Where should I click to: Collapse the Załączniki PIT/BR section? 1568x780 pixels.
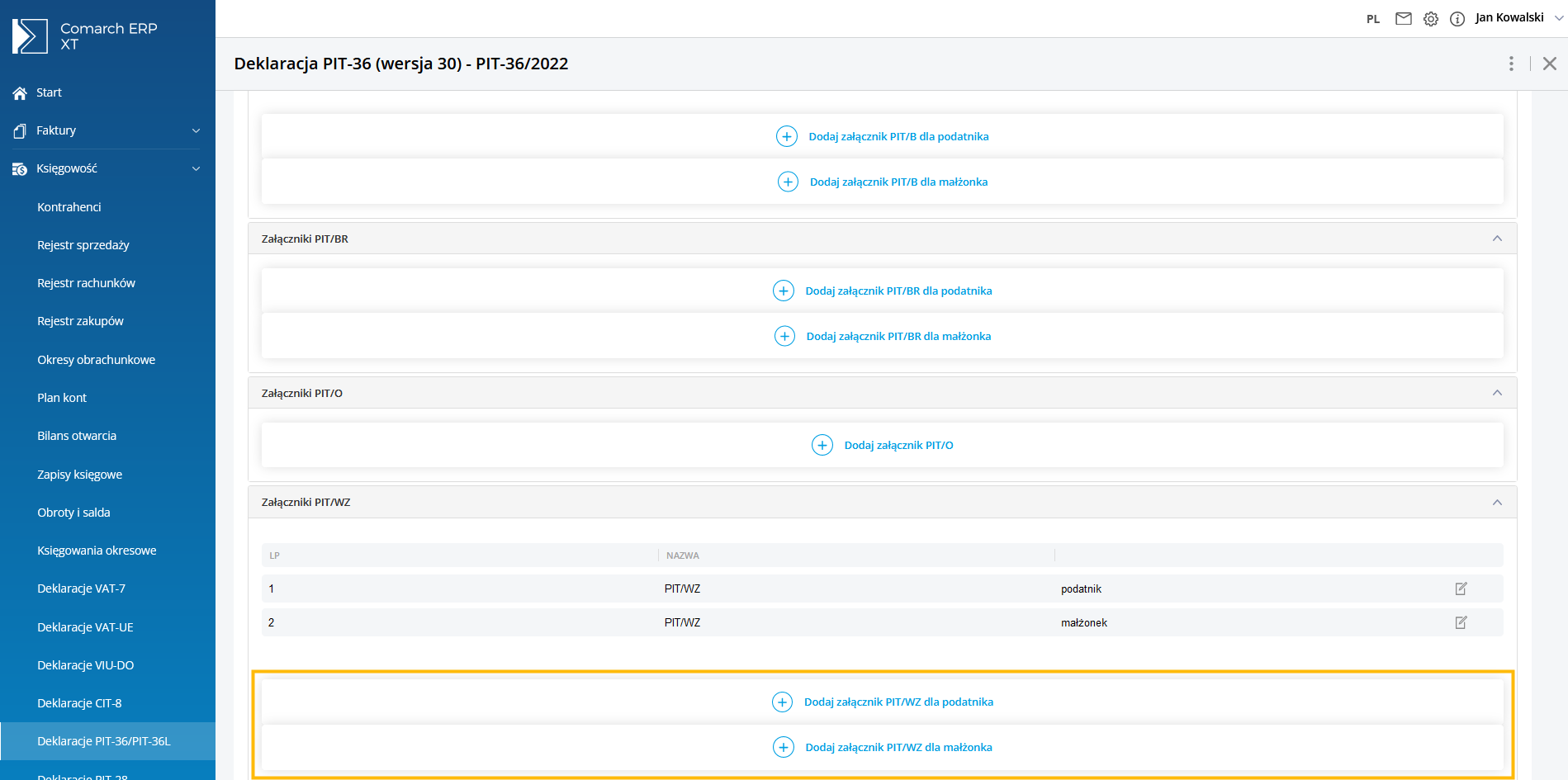1496,239
